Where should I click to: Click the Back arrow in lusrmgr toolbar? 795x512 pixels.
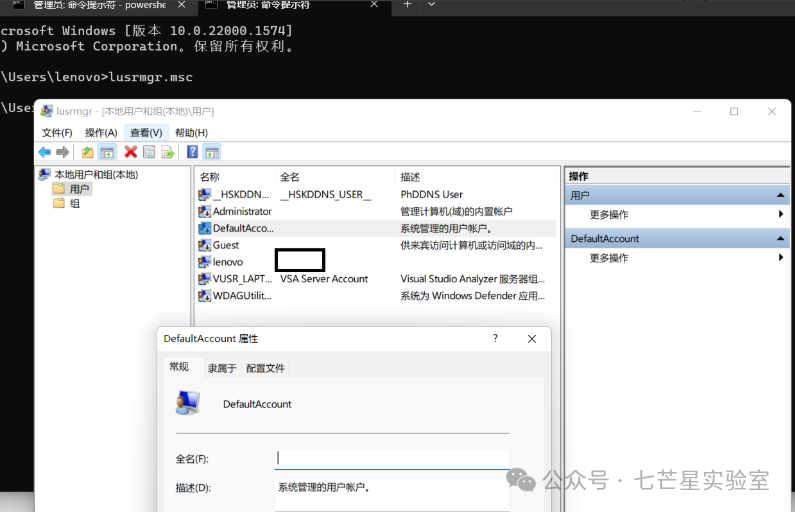point(45,152)
